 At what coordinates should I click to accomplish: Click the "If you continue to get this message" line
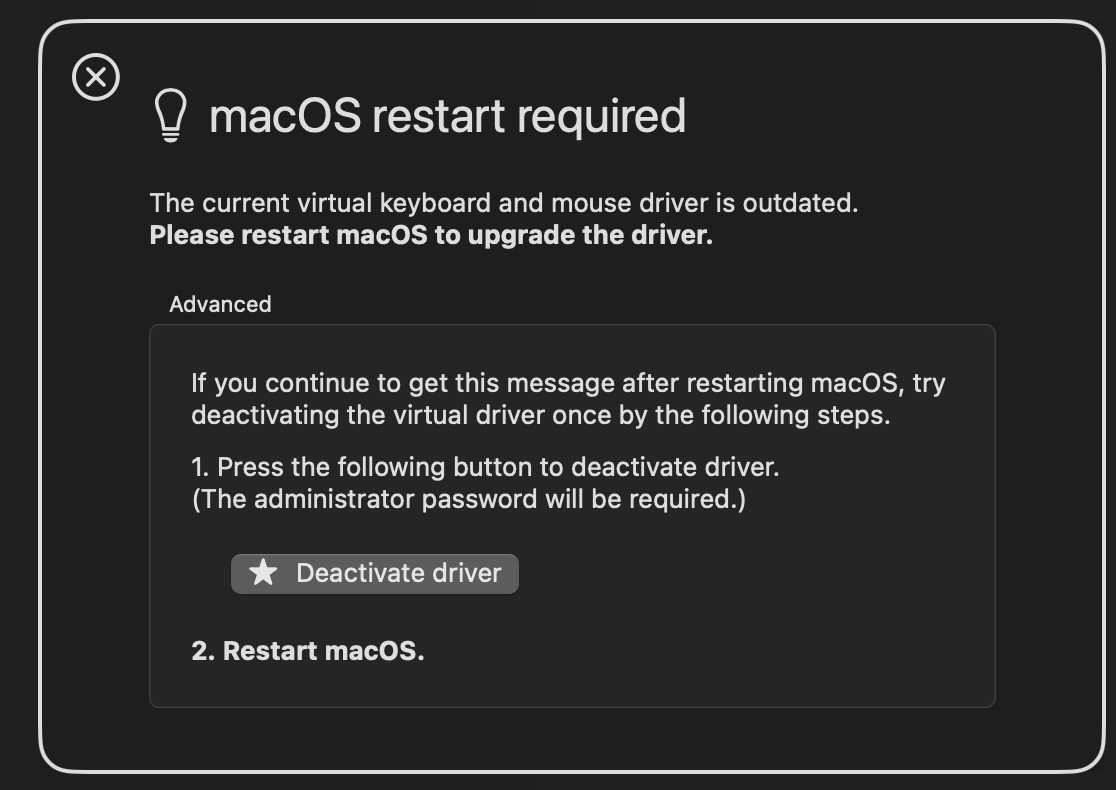(568, 383)
